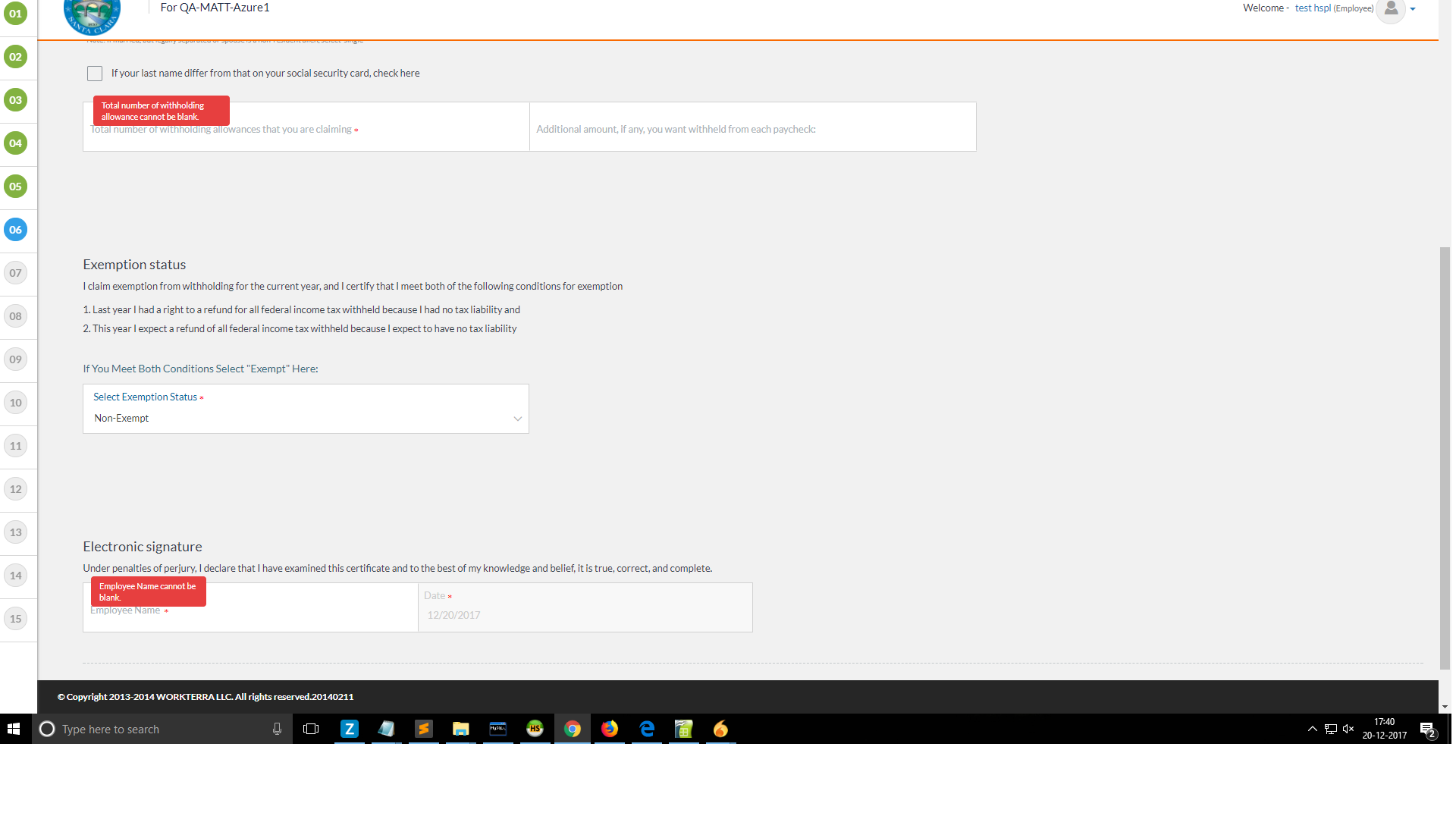The width and height of the screenshot is (1456, 819).
Task: Expand the user account menu arrow
Action: click(x=1413, y=9)
